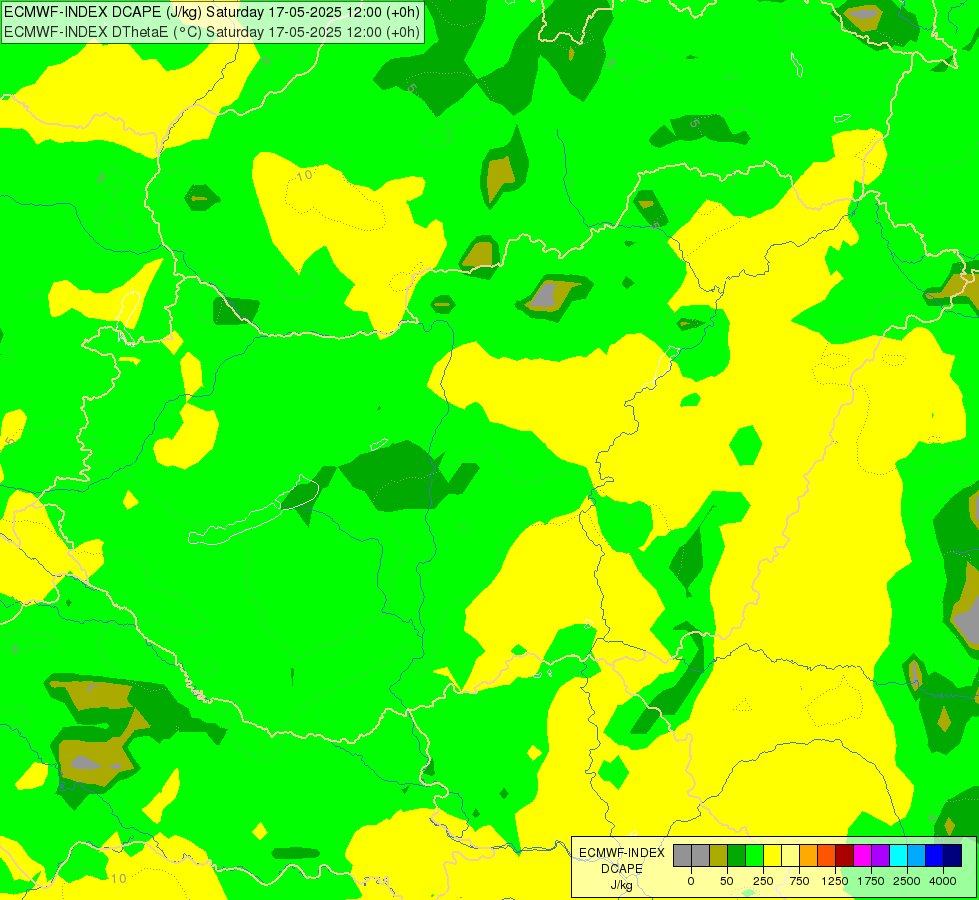Click the legend value 0
This screenshot has width=979, height=900.
[x=691, y=881]
